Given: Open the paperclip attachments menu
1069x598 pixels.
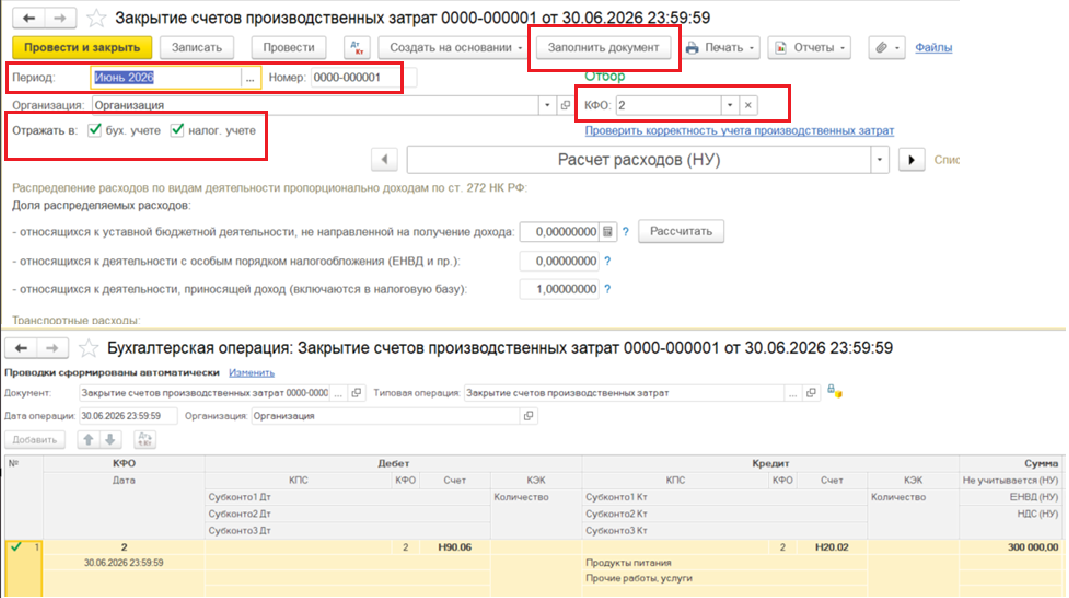Looking at the screenshot, I should (x=887, y=47).
